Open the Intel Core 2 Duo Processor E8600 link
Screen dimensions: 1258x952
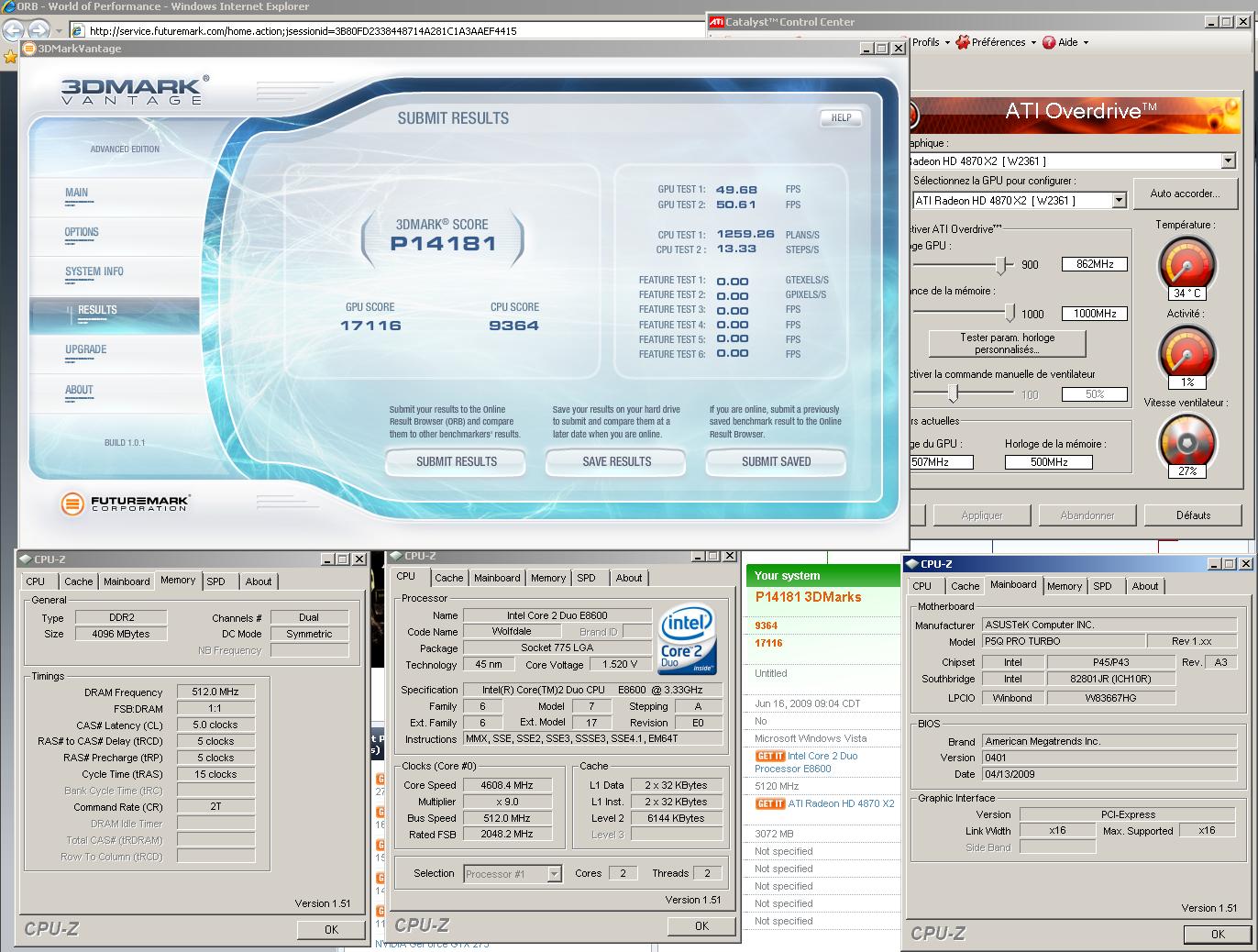[806, 762]
